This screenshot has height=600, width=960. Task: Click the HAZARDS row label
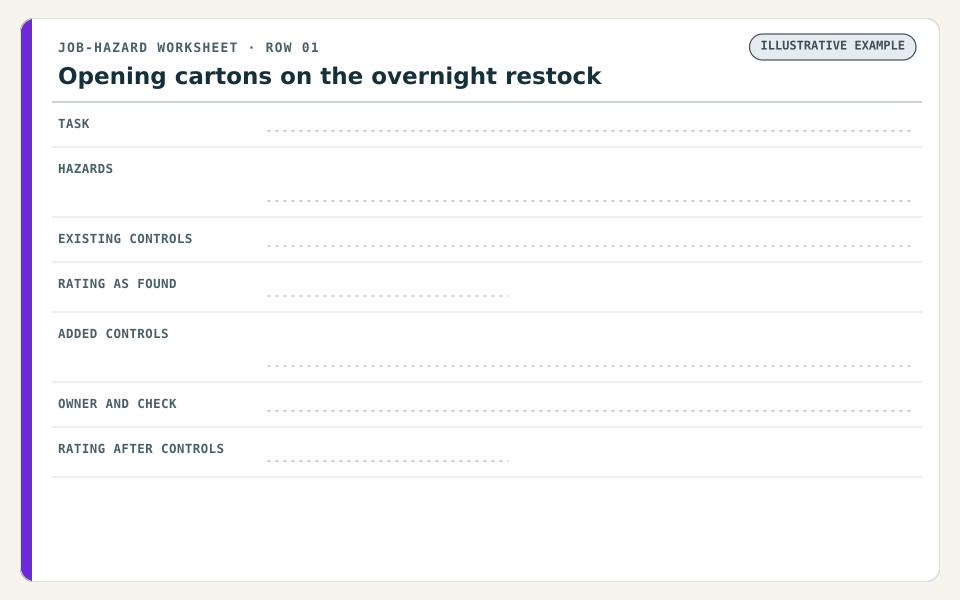[85, 169]
